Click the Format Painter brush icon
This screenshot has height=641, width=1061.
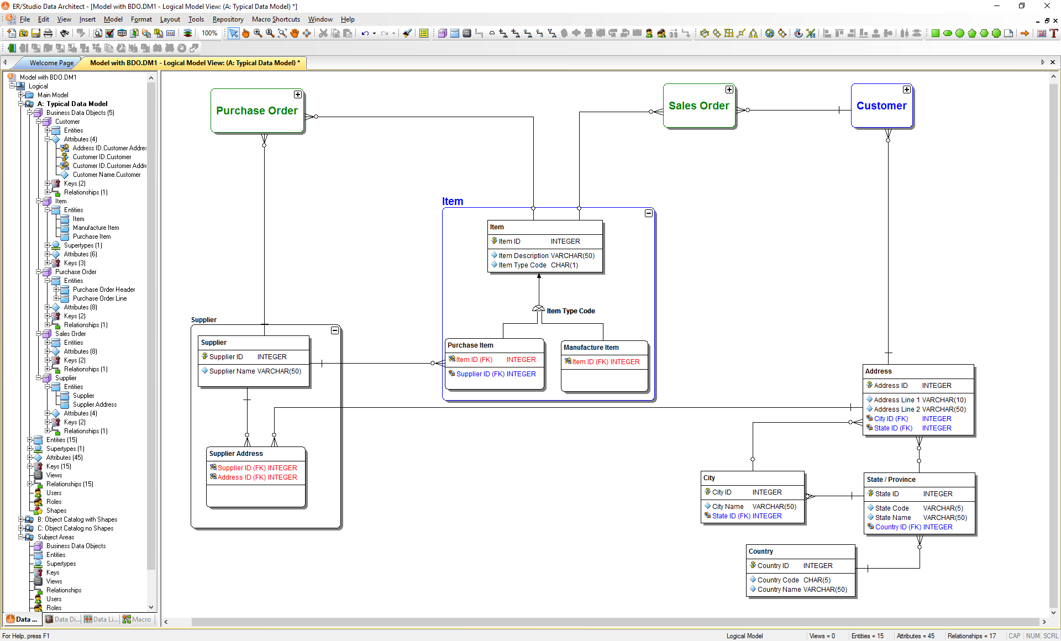[x=407, y=33]
